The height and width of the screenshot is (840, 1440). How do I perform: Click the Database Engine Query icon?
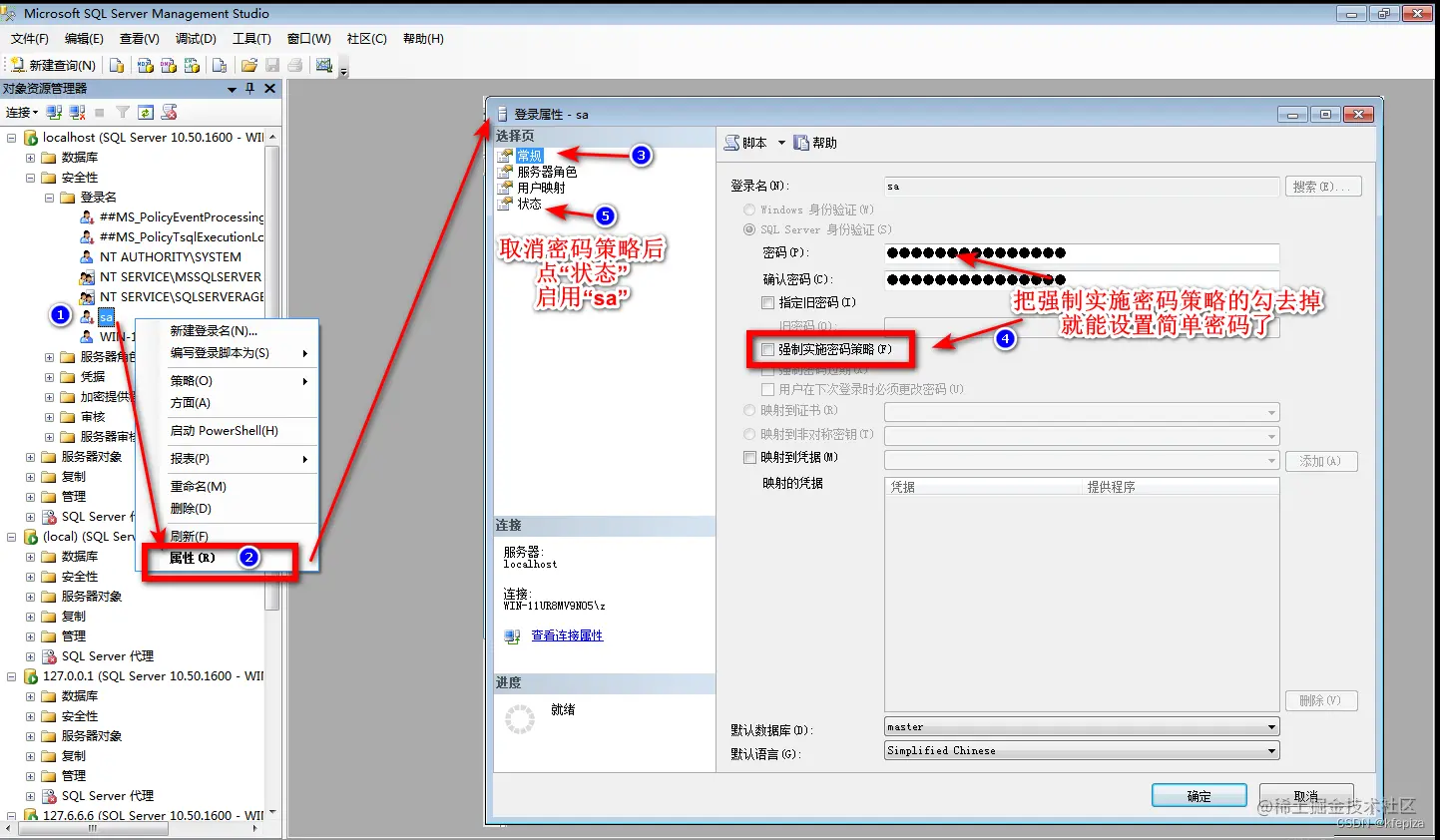(117, 65)
